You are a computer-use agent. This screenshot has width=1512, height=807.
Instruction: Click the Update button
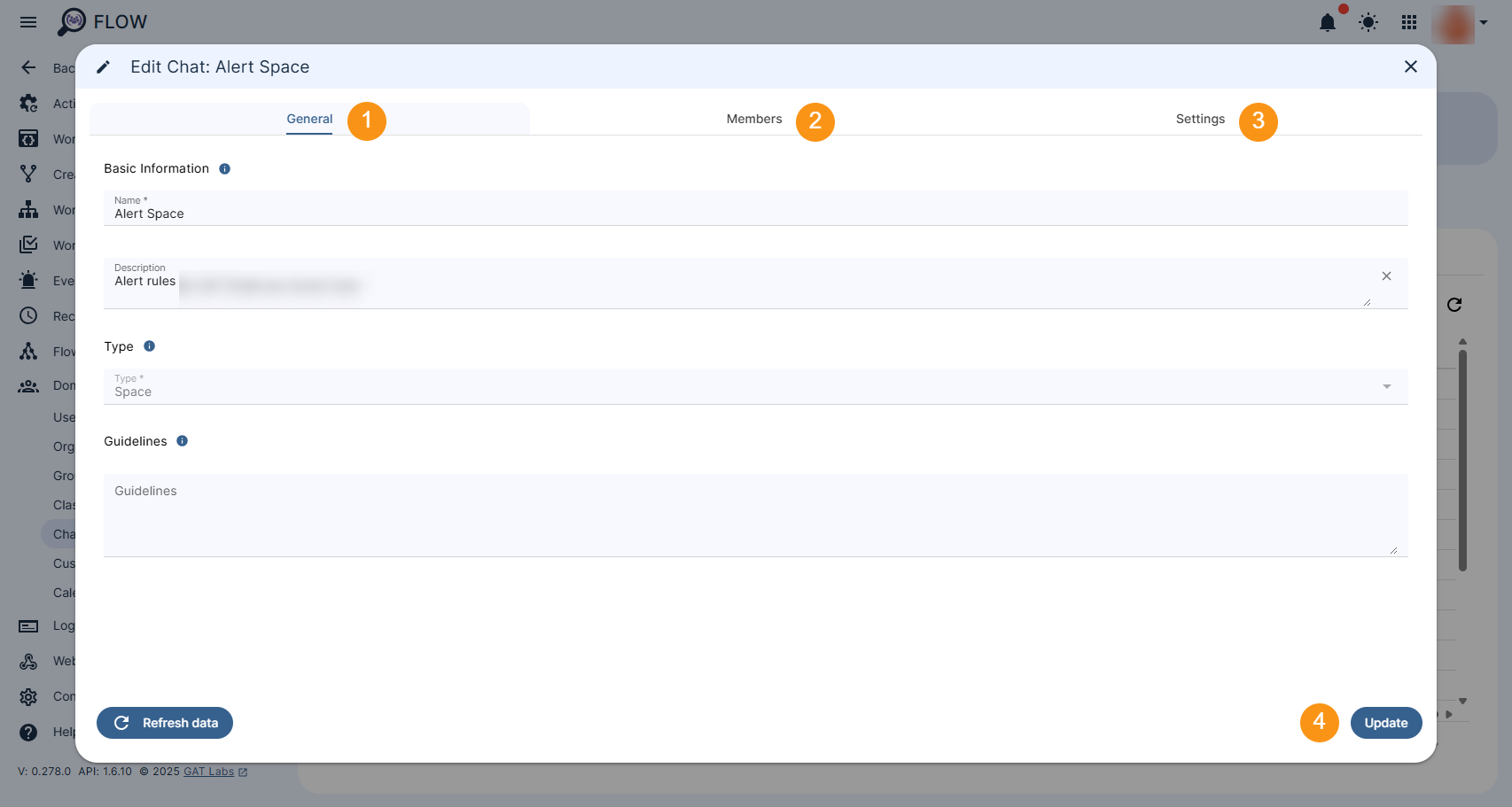[x=1385, y=723]
